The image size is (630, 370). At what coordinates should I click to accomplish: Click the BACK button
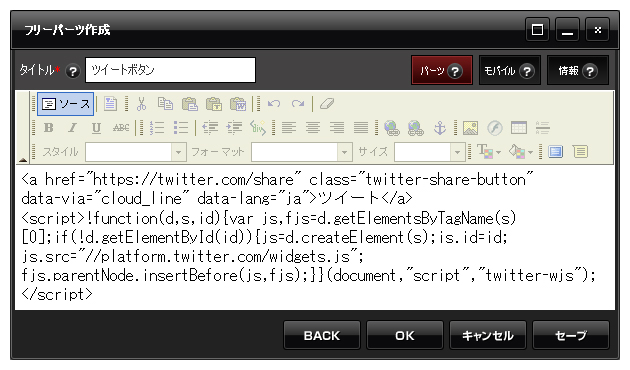pos(321,335)
